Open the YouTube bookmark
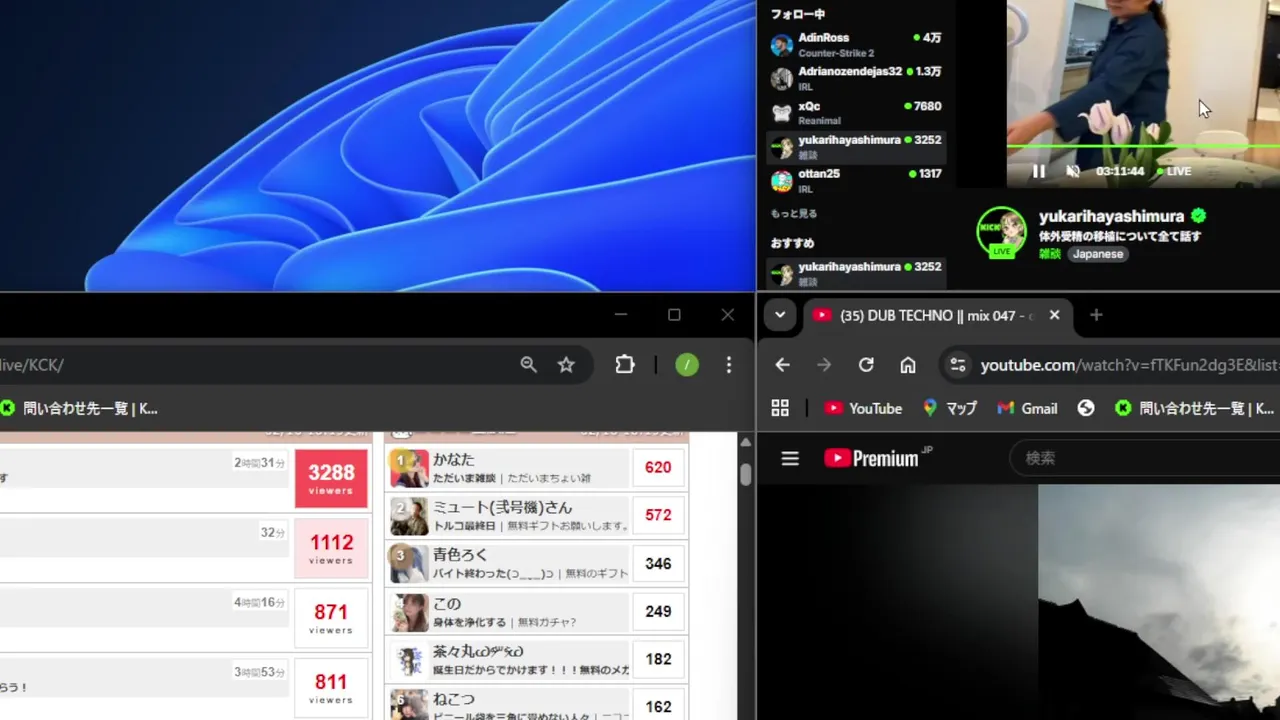 point(863,408)
